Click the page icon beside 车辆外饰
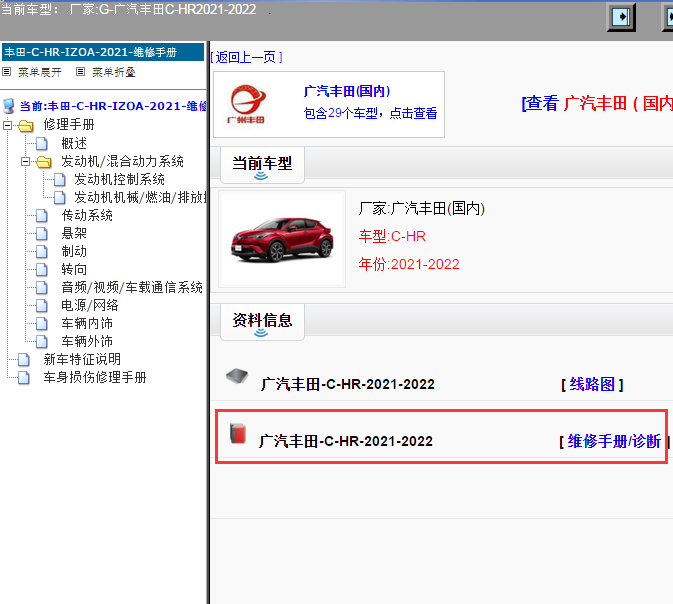This screenshot has height=604, width=673. click(42, 342)
